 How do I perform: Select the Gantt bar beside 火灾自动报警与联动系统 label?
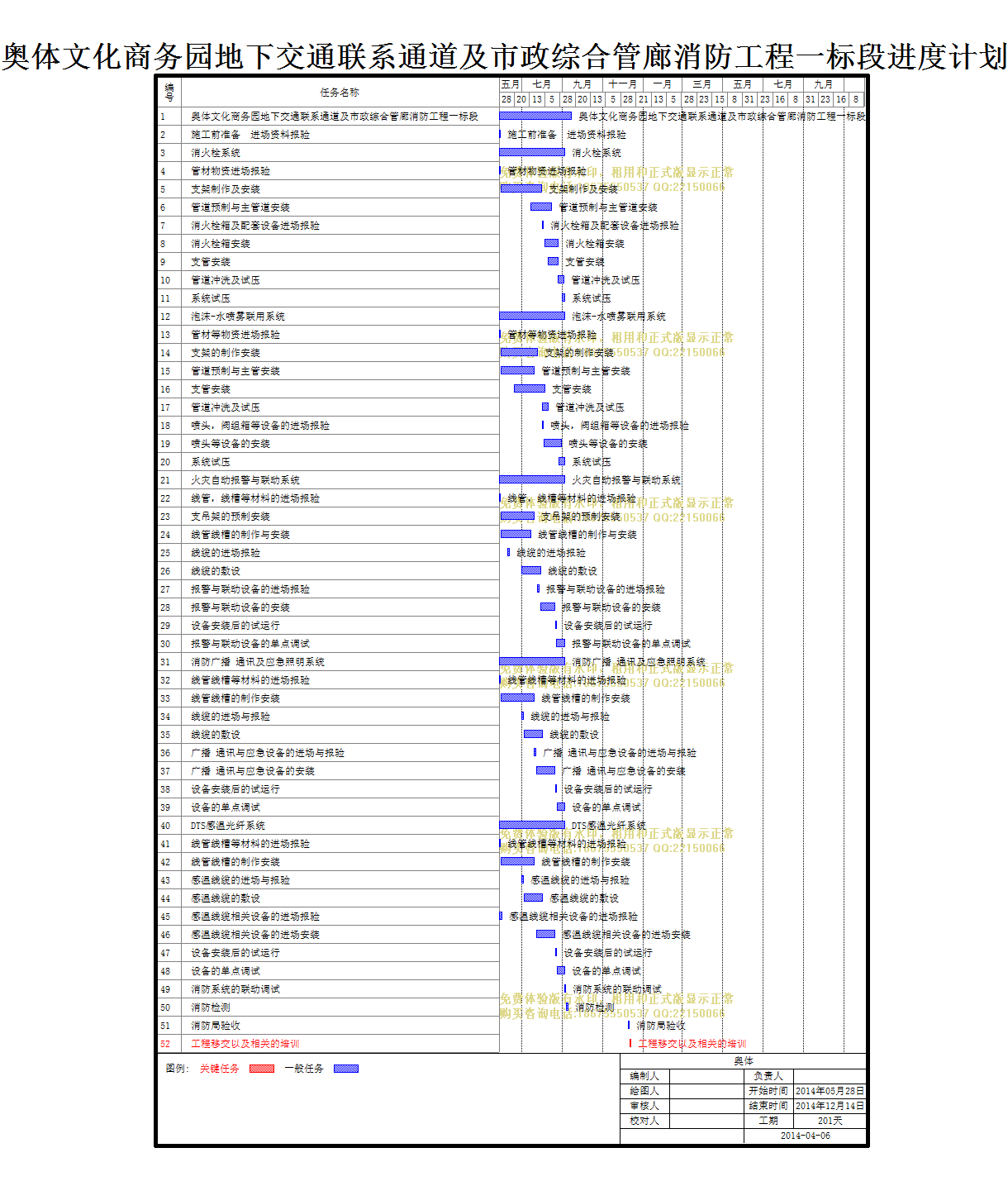532,479
